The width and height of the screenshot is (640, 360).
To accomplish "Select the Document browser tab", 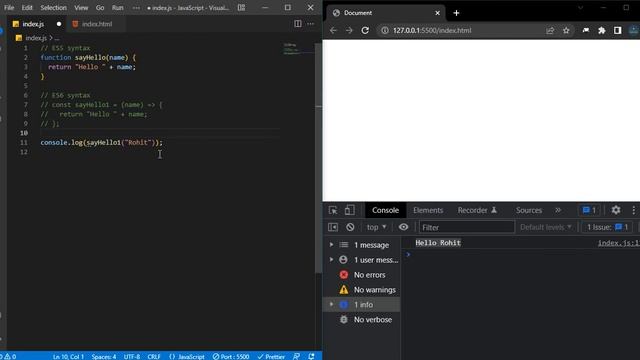I will point(385,13).
